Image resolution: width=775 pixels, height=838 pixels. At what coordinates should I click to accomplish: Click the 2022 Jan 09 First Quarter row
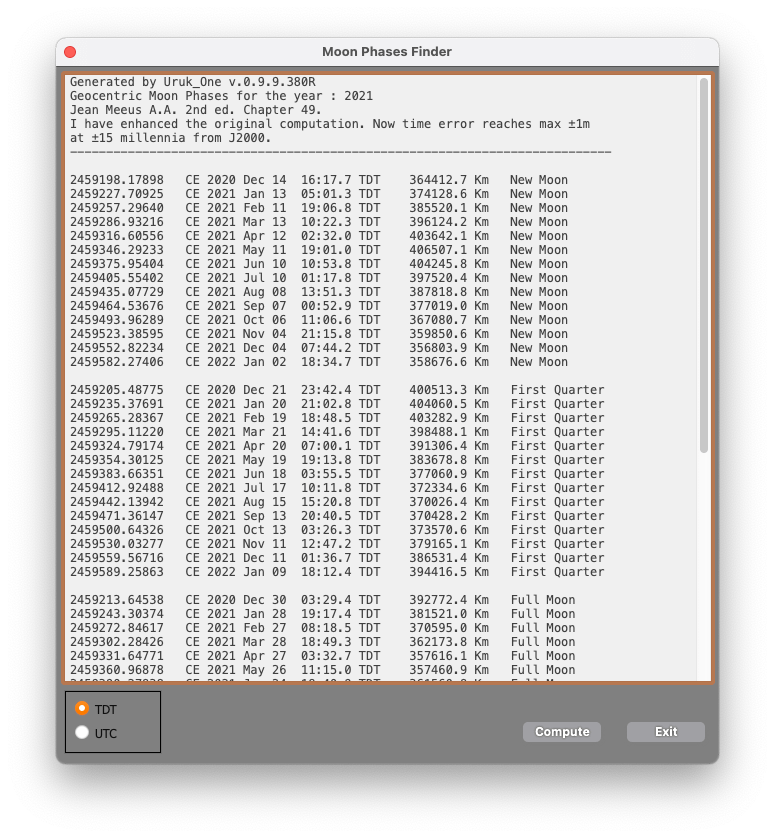[336, 572]
